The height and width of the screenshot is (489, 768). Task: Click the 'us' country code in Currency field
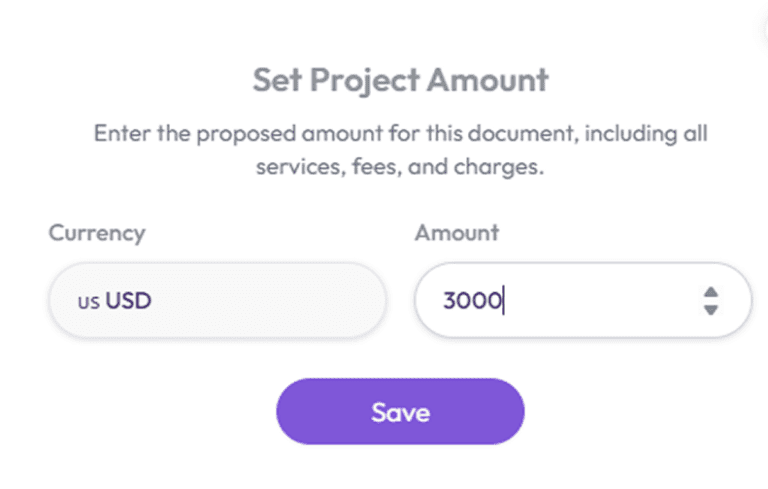pyautogui.click(x=89, y=302)
